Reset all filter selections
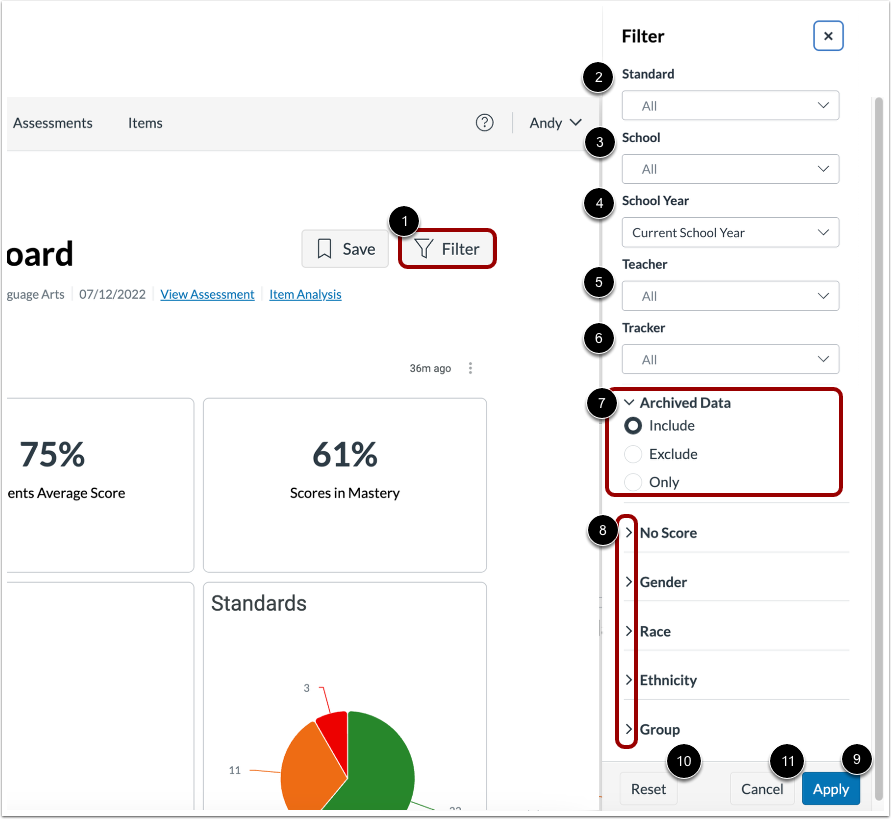 (x=648, y=788)
